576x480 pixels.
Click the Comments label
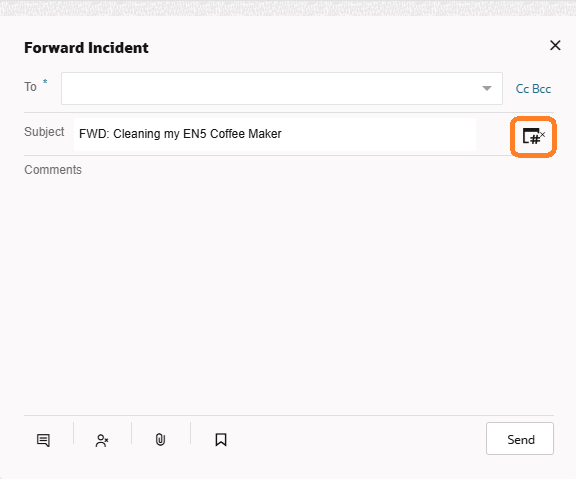(x=53, y=170)
